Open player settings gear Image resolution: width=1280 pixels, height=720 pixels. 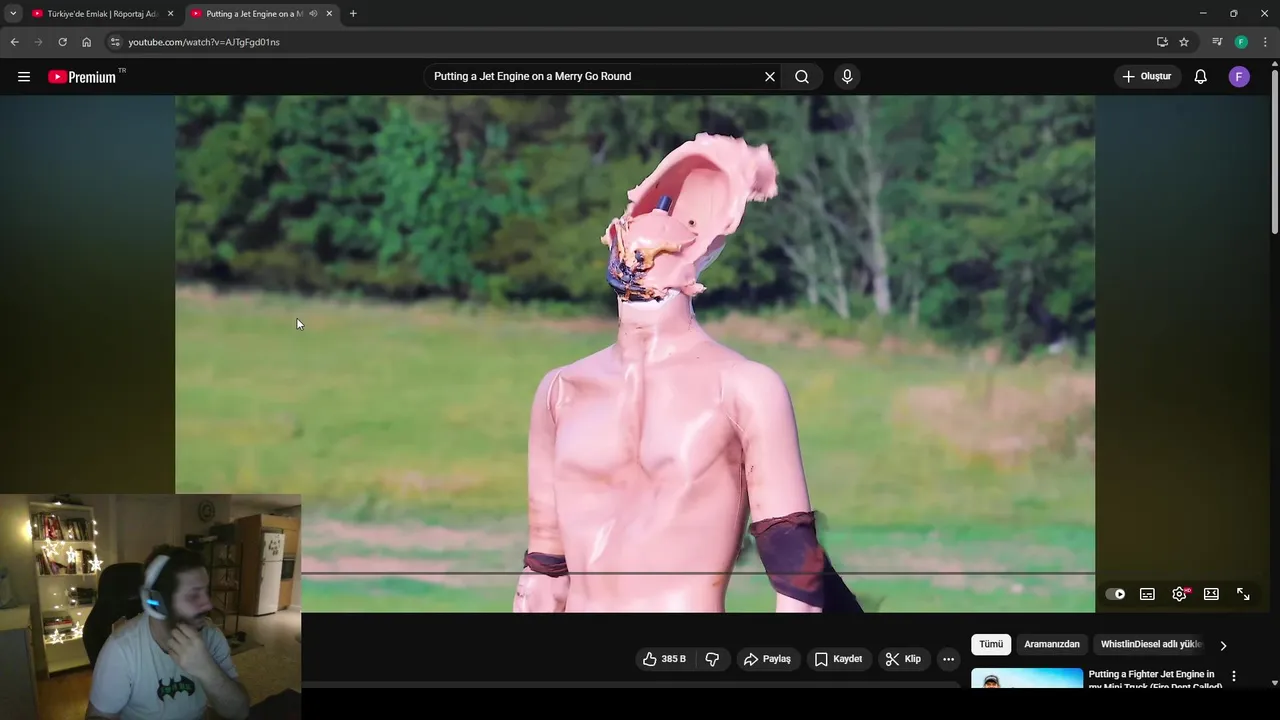[x=1180, y=594]
